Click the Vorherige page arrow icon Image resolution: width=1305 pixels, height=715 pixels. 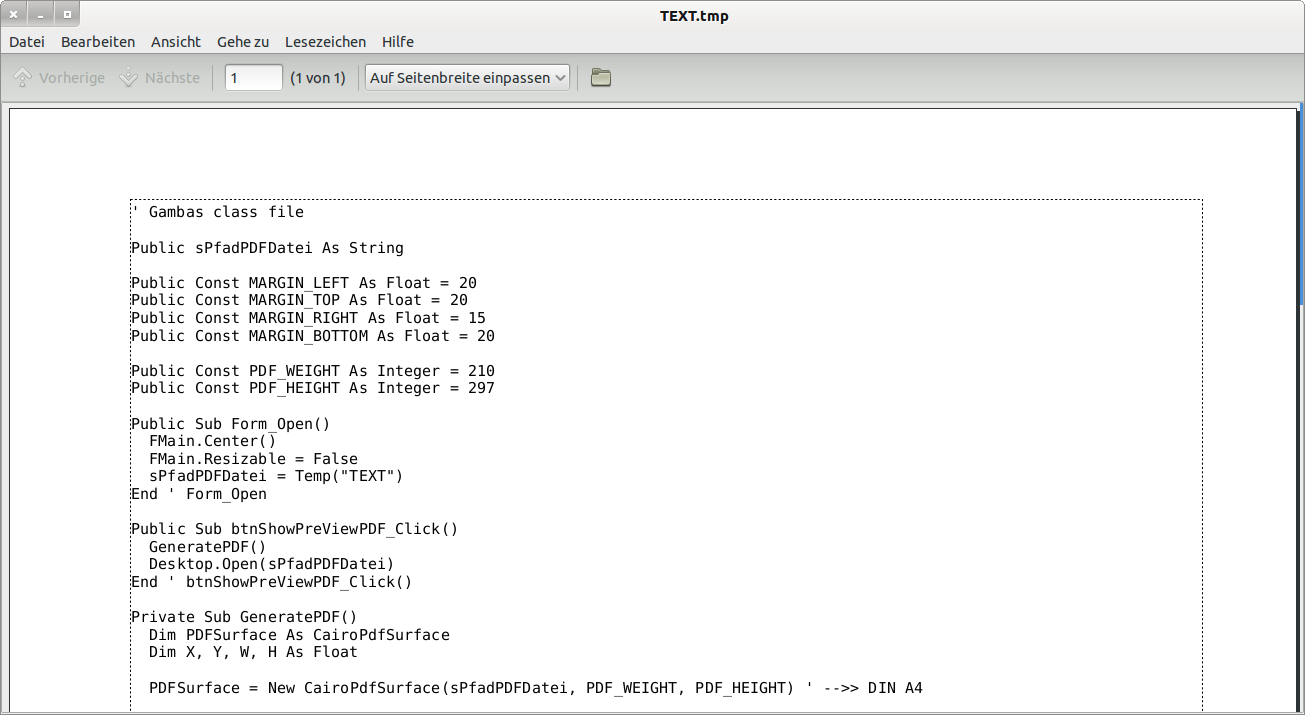(22, 78)
